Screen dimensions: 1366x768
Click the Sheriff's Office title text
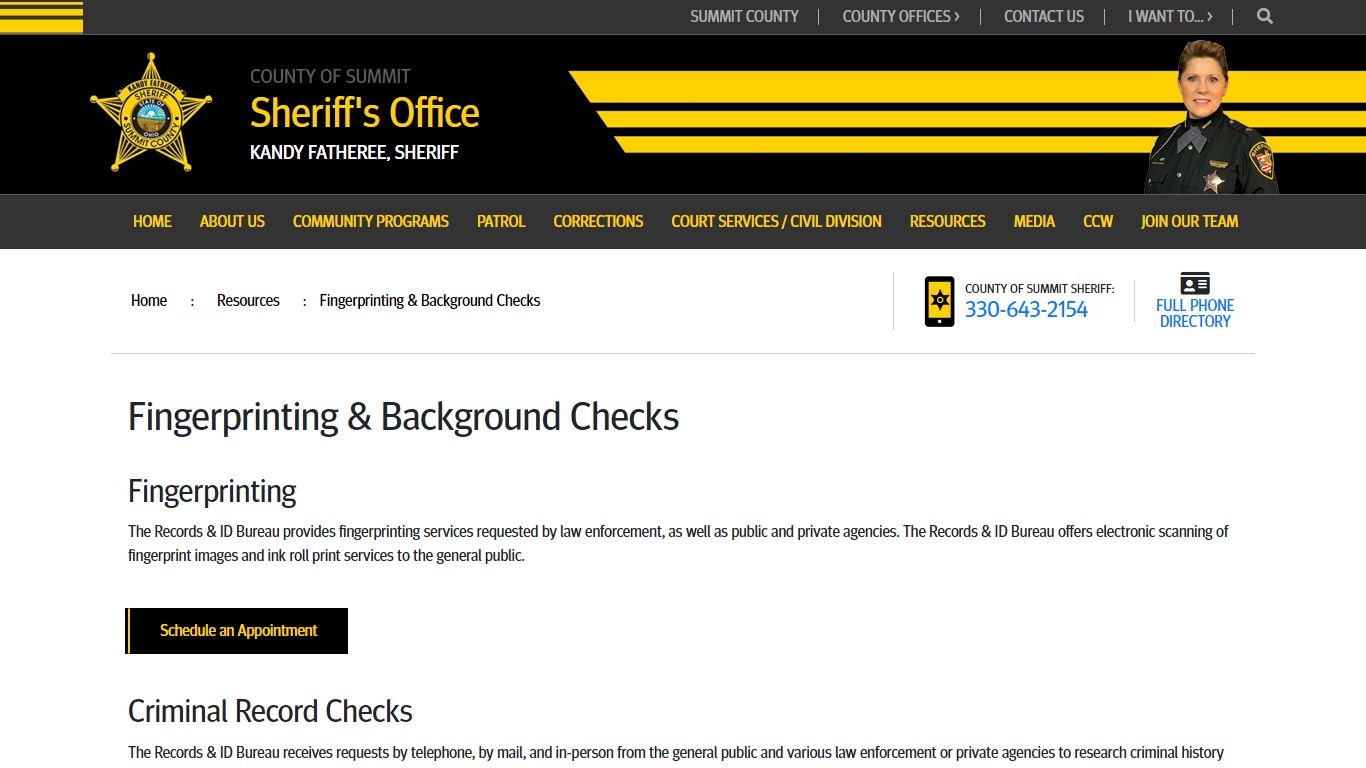[x=365, y=113]
